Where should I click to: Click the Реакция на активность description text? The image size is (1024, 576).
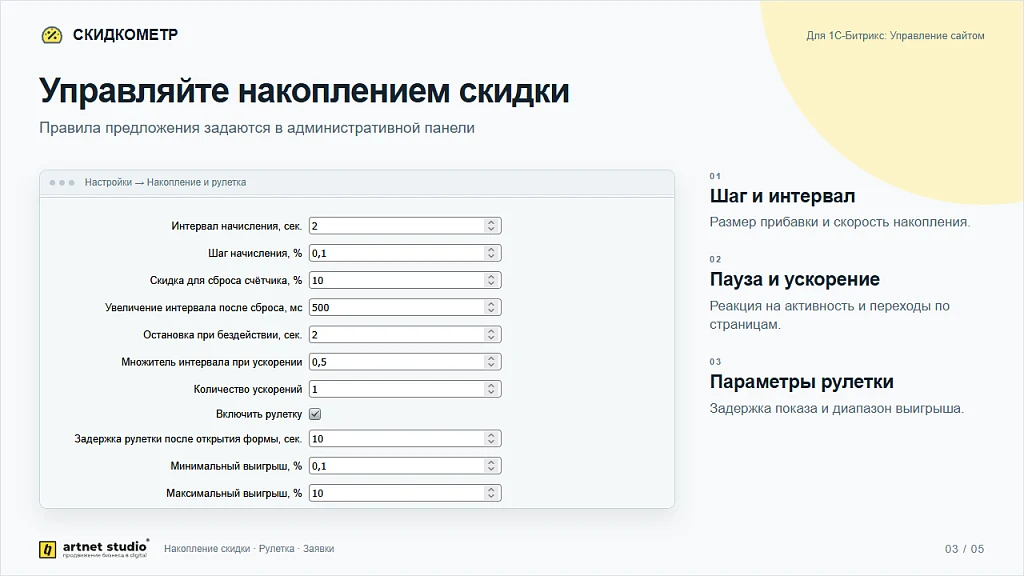point(829,315)
